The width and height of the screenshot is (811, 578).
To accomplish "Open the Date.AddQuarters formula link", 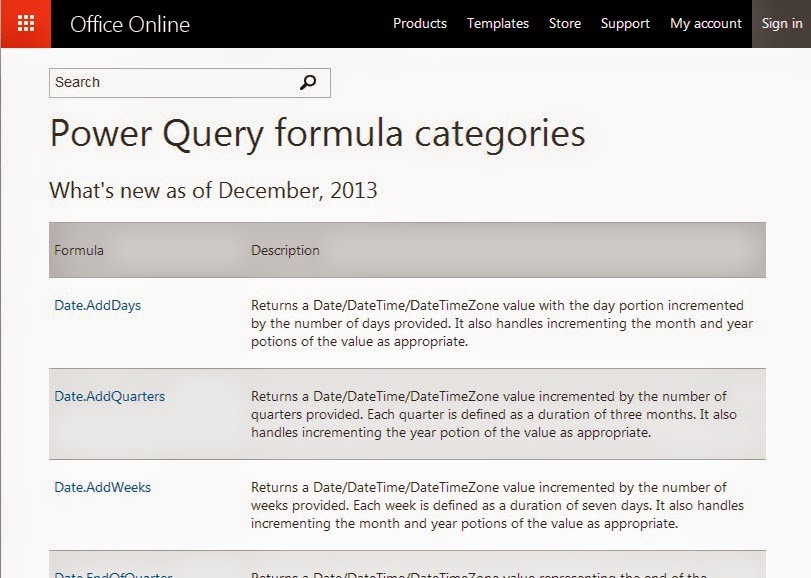I will [x=110, y=396].
